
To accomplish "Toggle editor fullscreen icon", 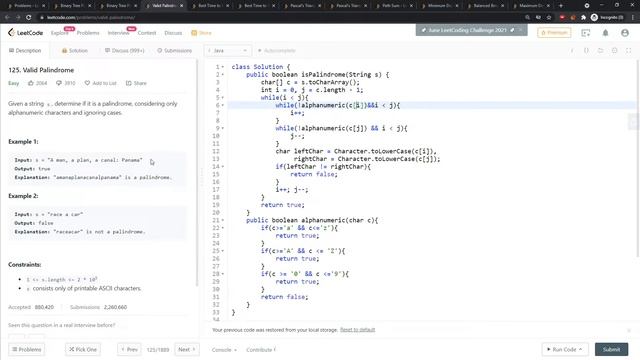I will [x=629, y=51].
